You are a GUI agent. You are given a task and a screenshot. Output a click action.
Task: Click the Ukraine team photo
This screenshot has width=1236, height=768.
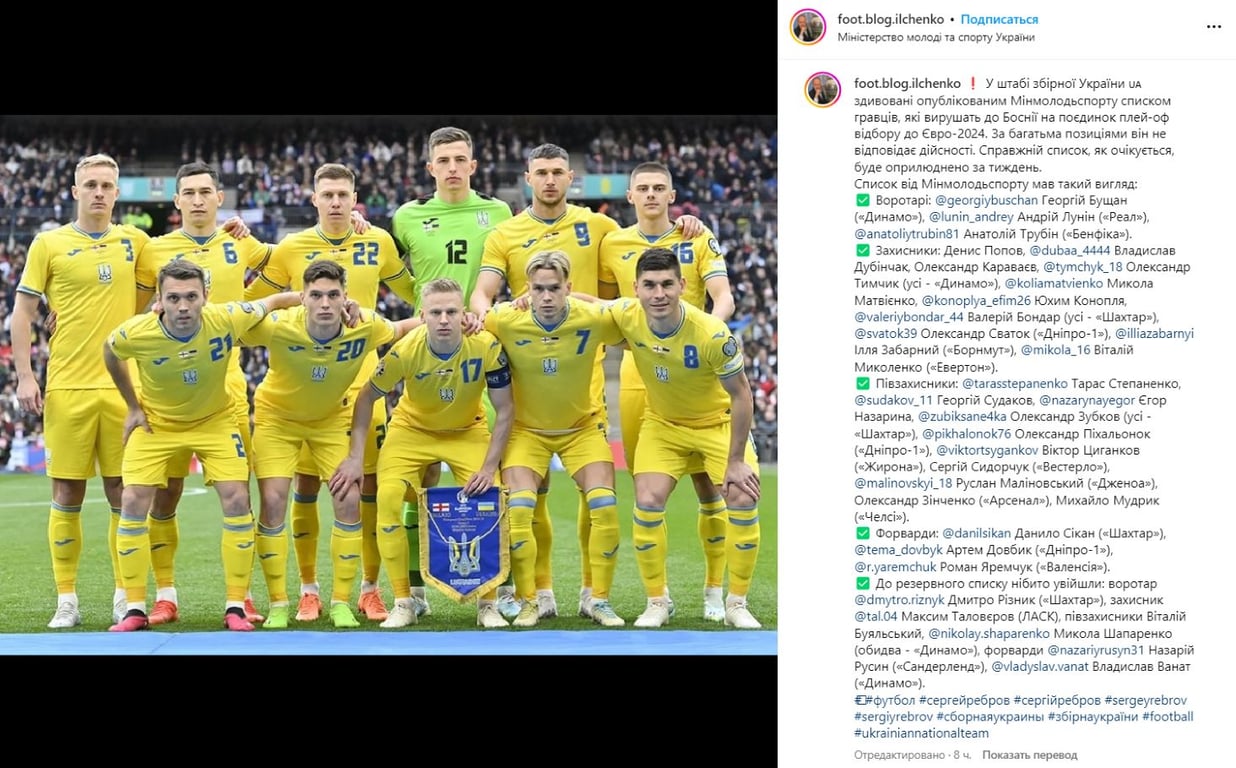click(388, 384)
